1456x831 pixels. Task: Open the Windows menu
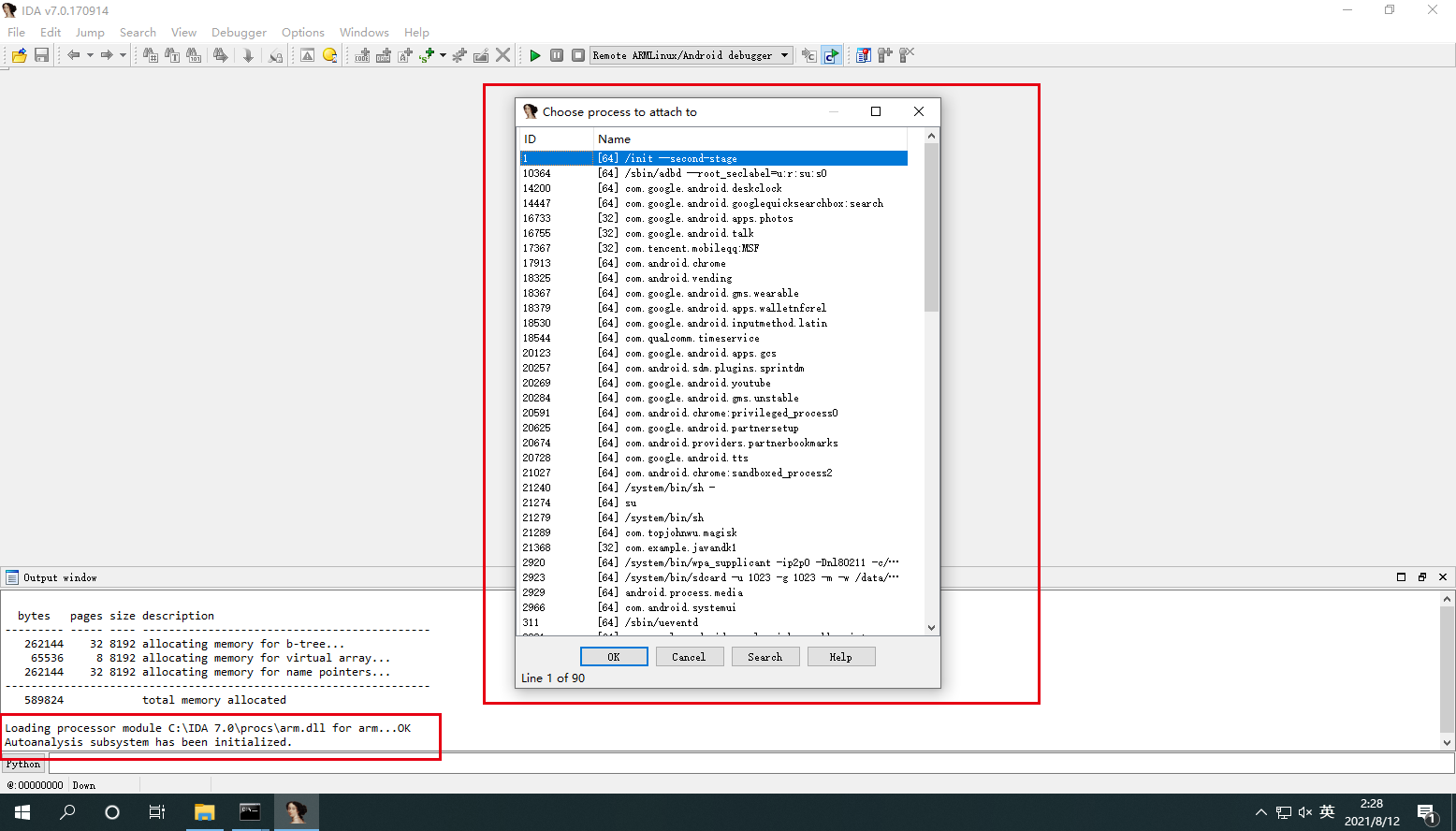click(364, 32)
